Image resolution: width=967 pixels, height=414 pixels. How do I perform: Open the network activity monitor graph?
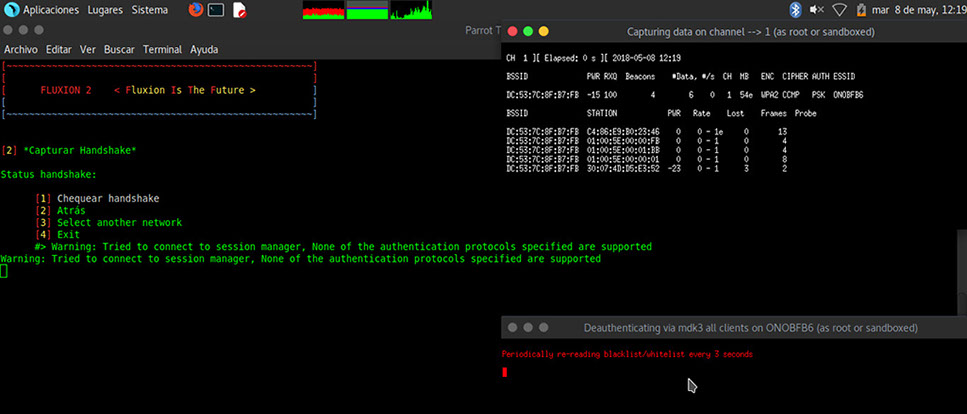[411, 10]
